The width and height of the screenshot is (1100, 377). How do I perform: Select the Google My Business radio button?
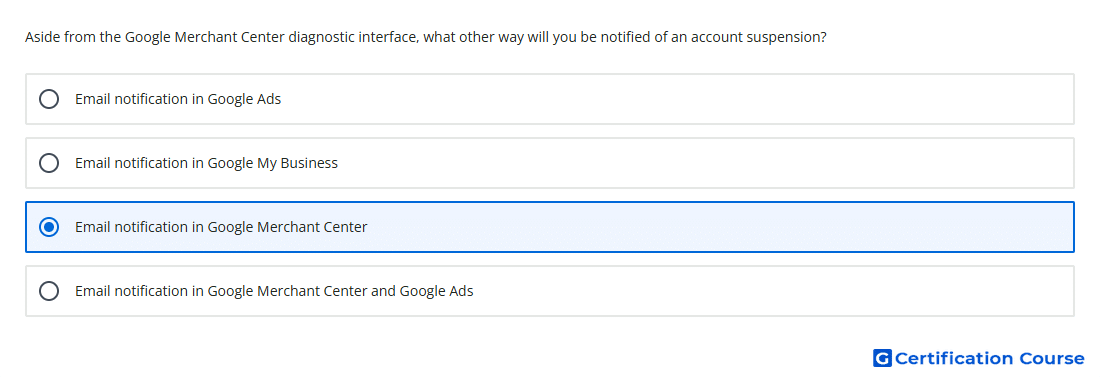tap(49, 163)
